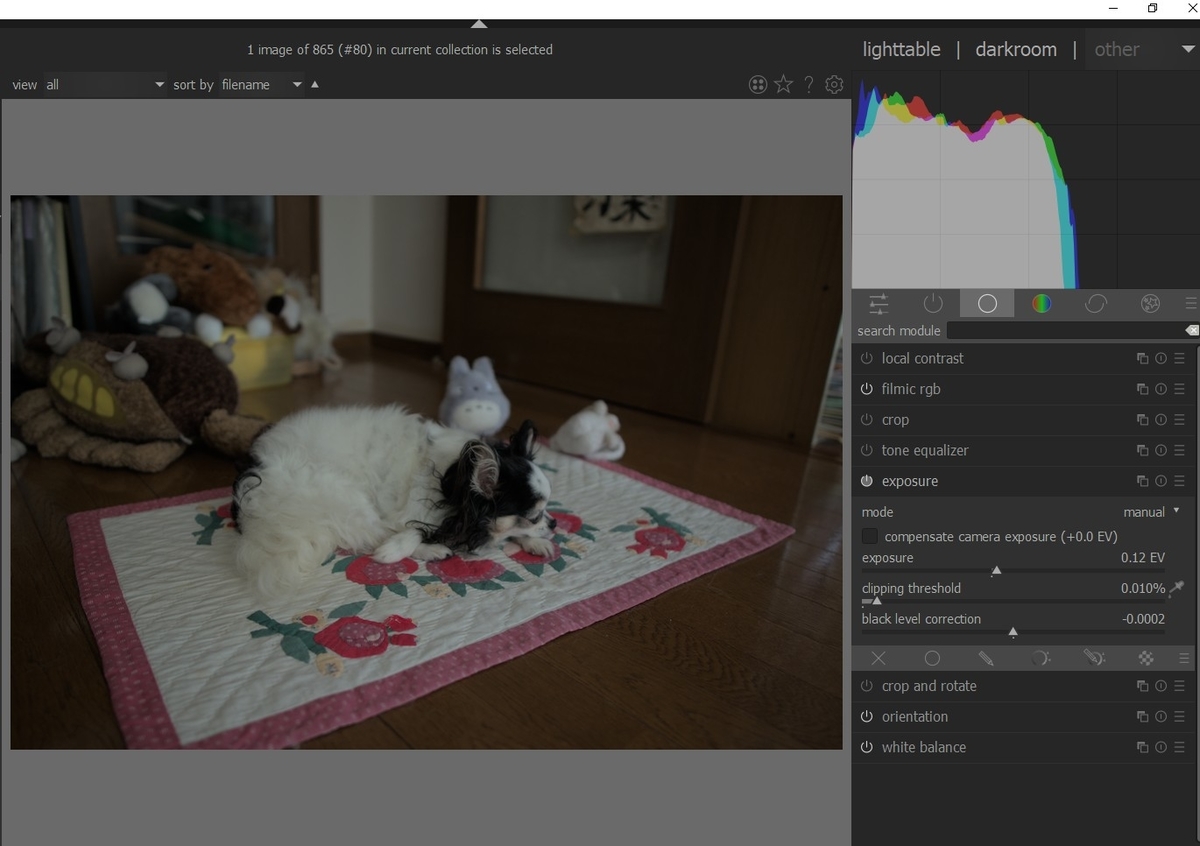Disable the orientation module
Image resolution: width=1200 pixels, height=846 pixels.
pyautogui.click(x=867, y=717)
